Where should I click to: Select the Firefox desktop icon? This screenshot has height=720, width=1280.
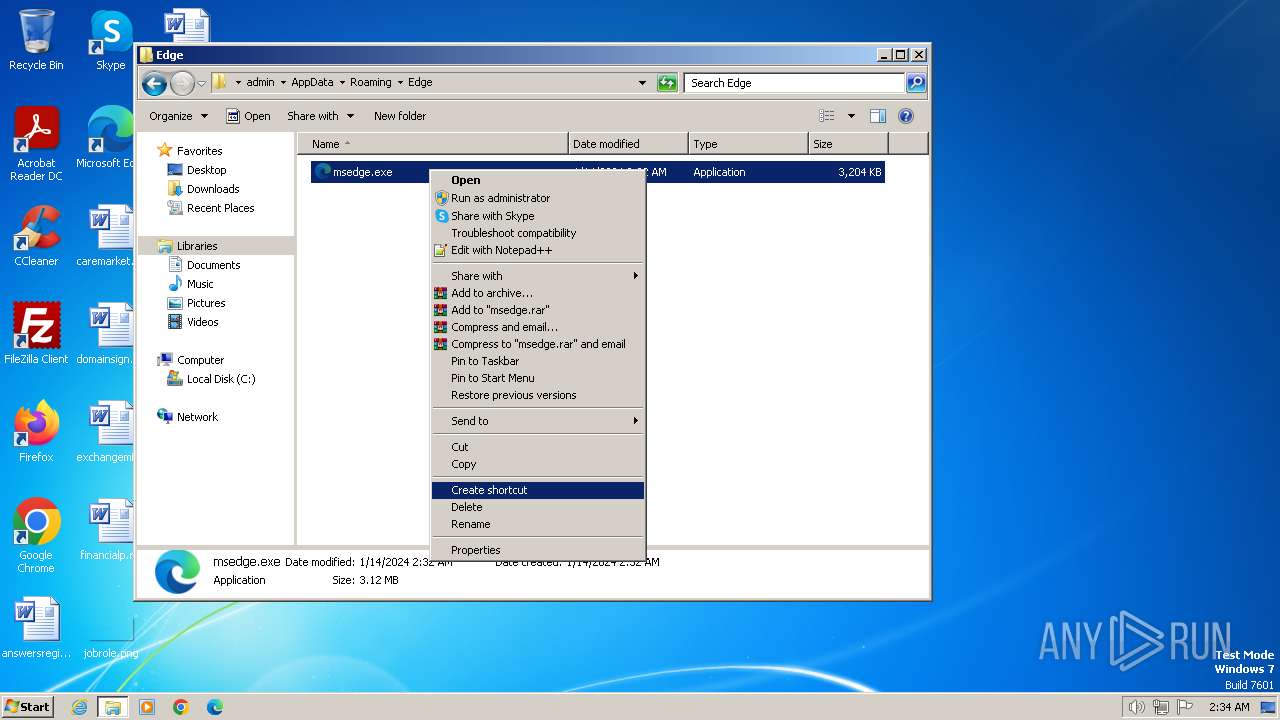tap(36, 432)
